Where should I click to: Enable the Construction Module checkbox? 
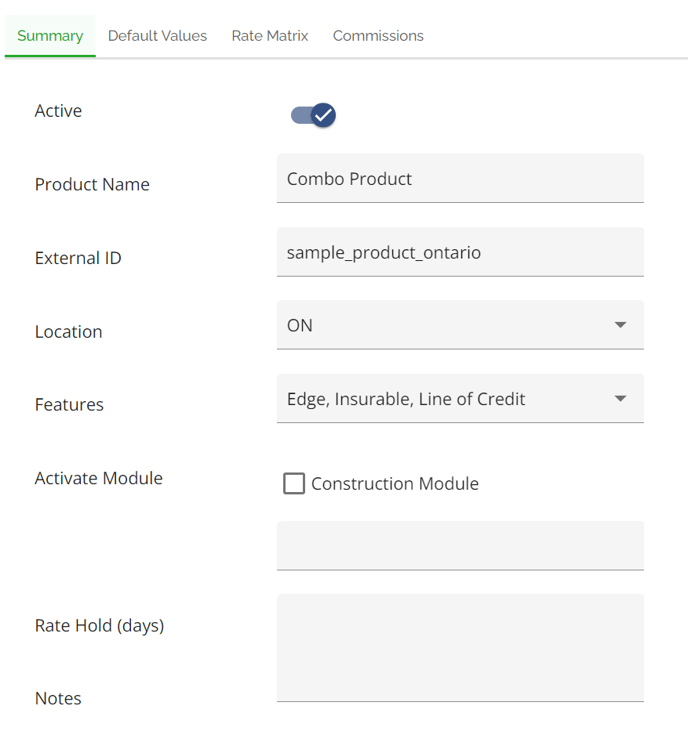click(294, 484)
